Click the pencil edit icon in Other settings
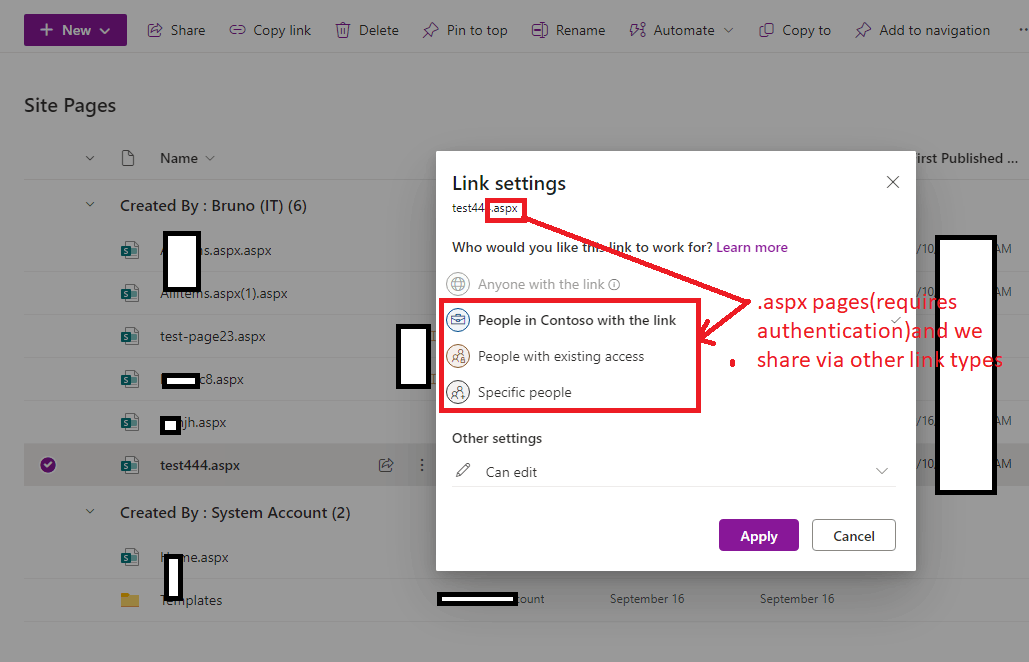The height and width of the screenshot is (662, 1029). 463,470
